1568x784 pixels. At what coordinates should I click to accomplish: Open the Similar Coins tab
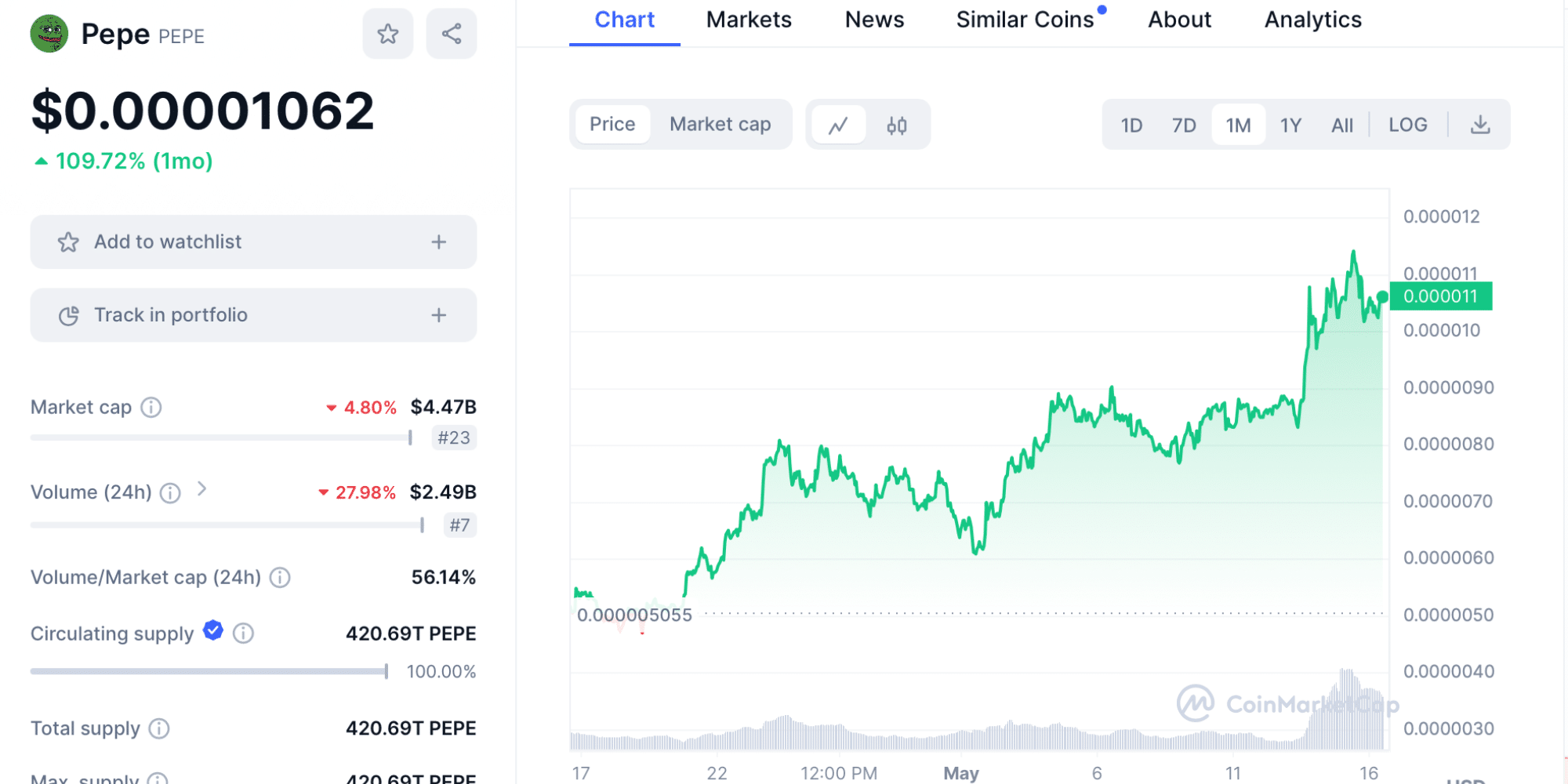point(1025,20)
